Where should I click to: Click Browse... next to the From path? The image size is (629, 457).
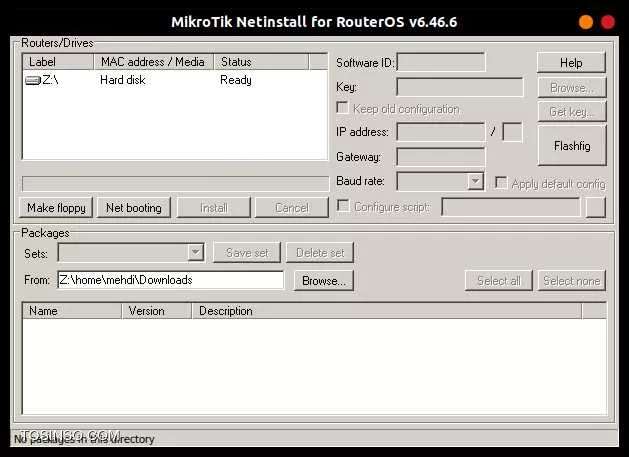coord(324,280)
